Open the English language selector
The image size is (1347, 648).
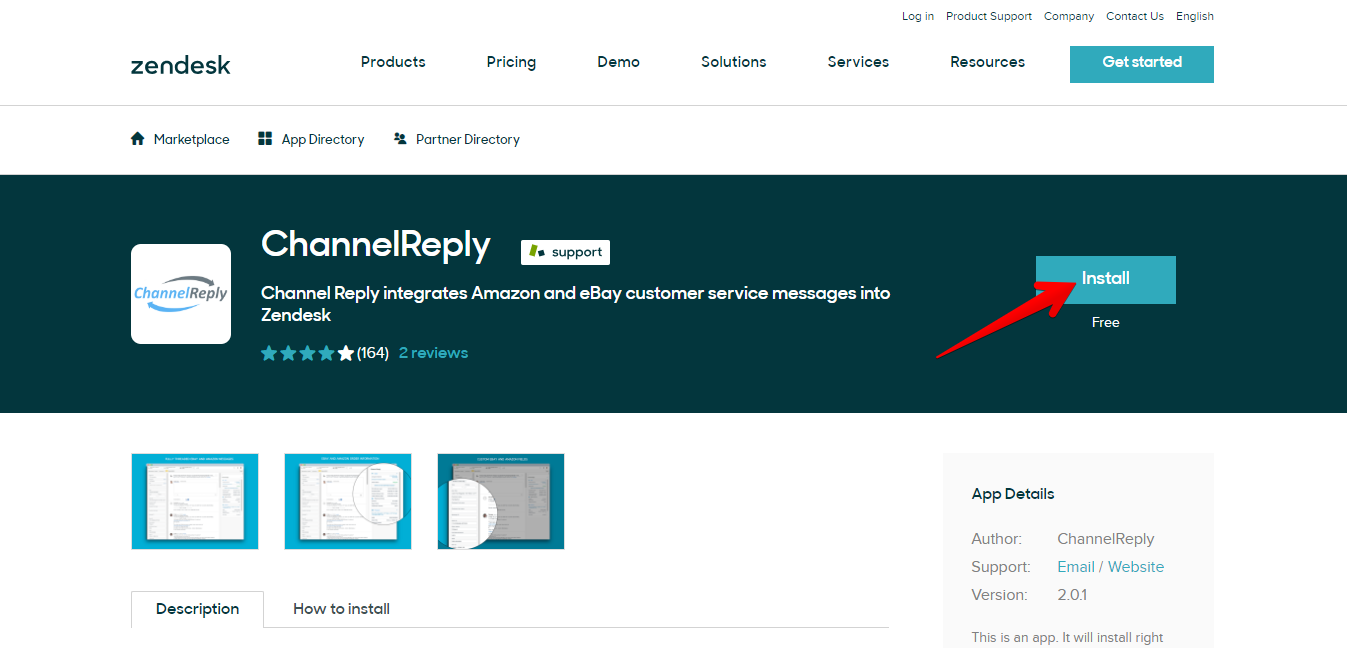coord(1195,16)
